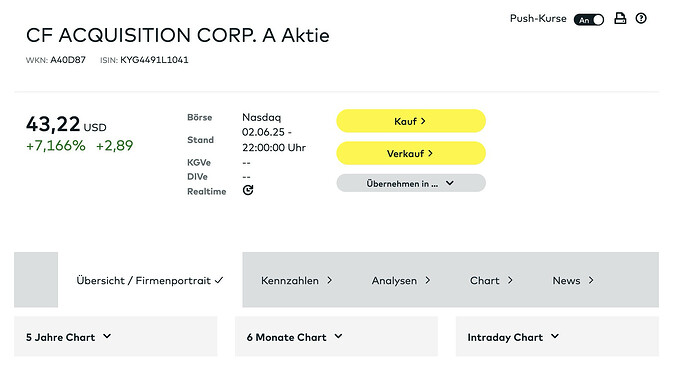Open the News tab
Image resolution: width=690 pixels, height=368 pixels.
tap(573, 280)
